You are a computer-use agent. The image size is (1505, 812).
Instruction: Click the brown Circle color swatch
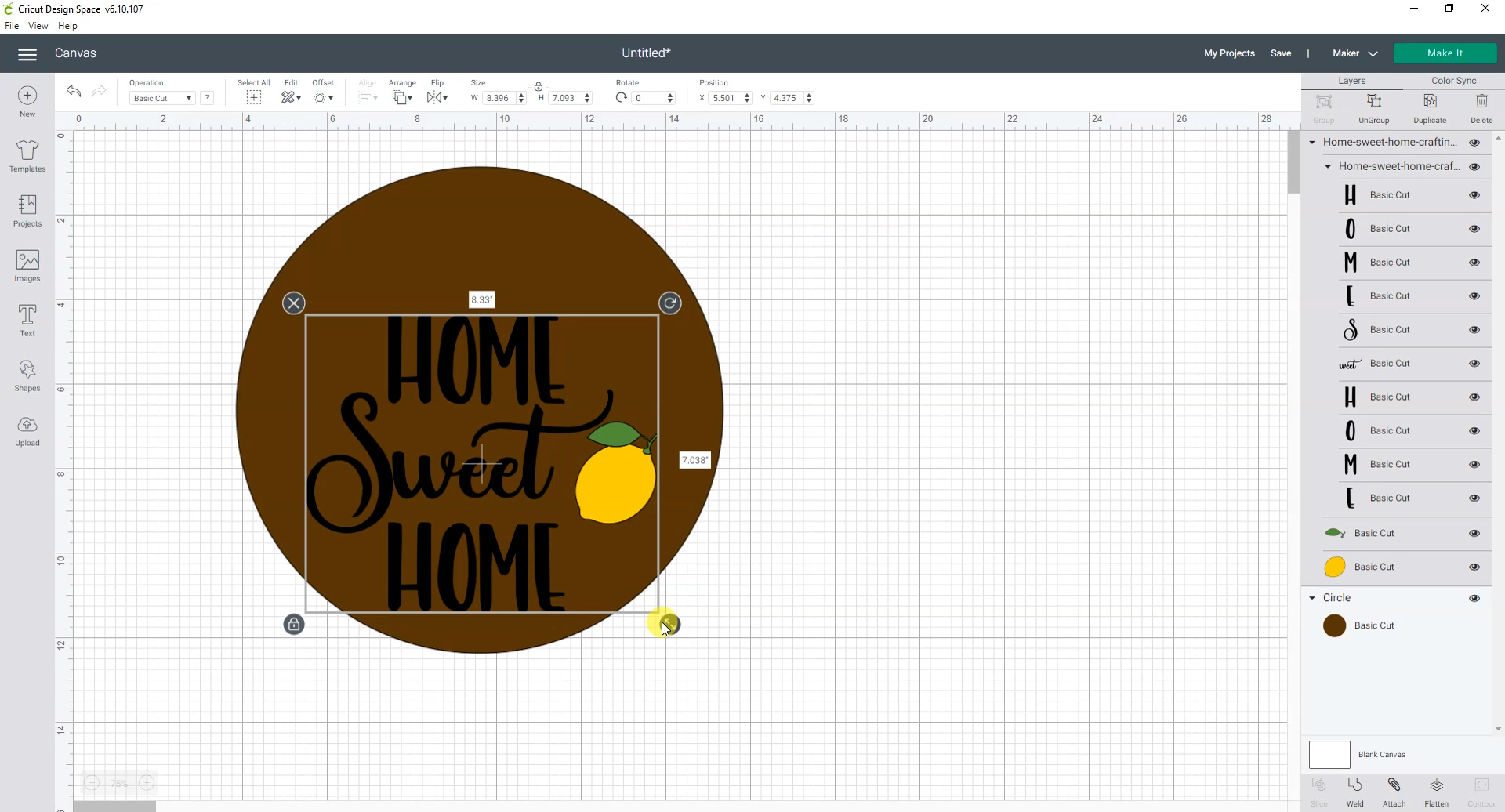coord(1334,625)
